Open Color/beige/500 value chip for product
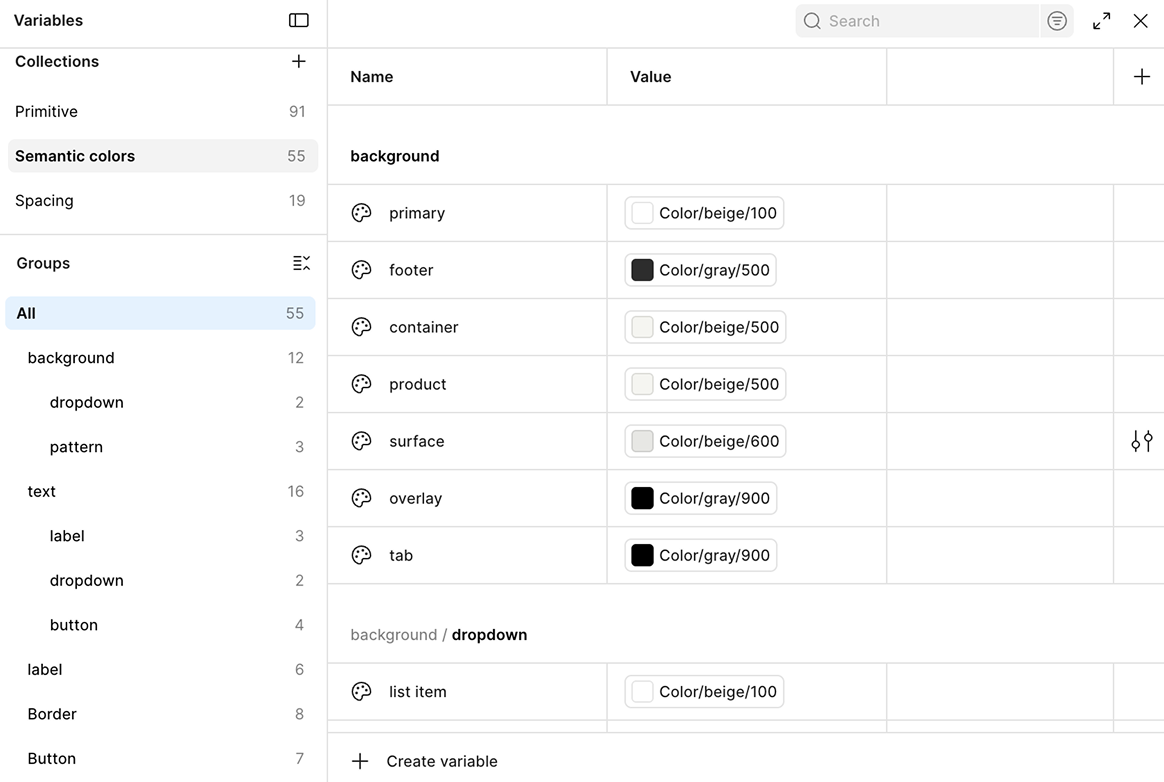This screenshot has height=782, width=1164. coord(705,384)
